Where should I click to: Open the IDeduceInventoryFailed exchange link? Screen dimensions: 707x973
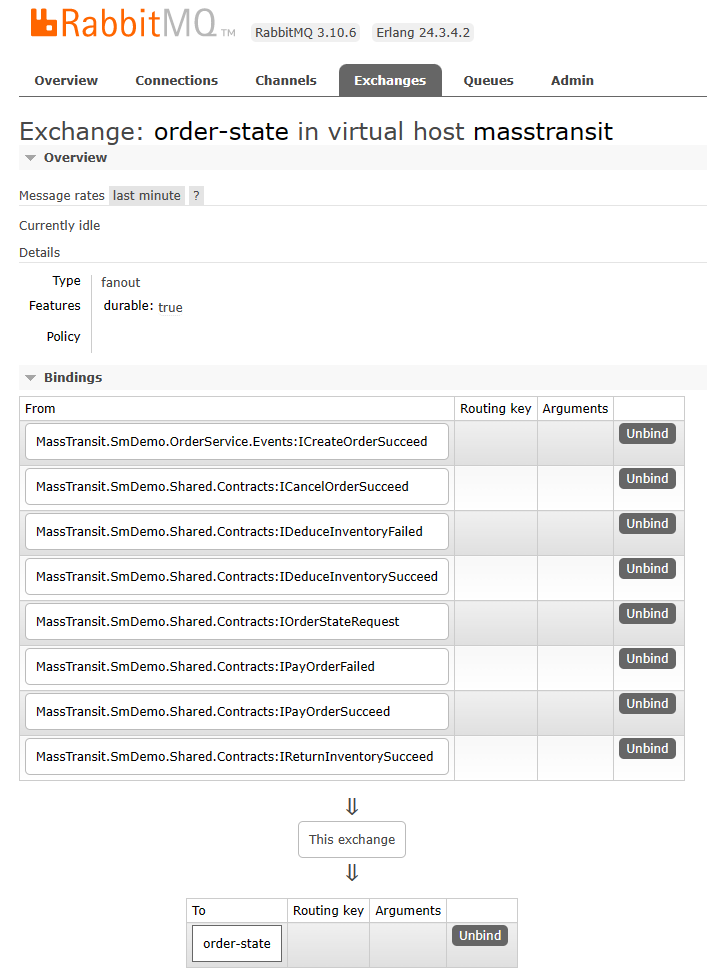[x=236, y=532]
